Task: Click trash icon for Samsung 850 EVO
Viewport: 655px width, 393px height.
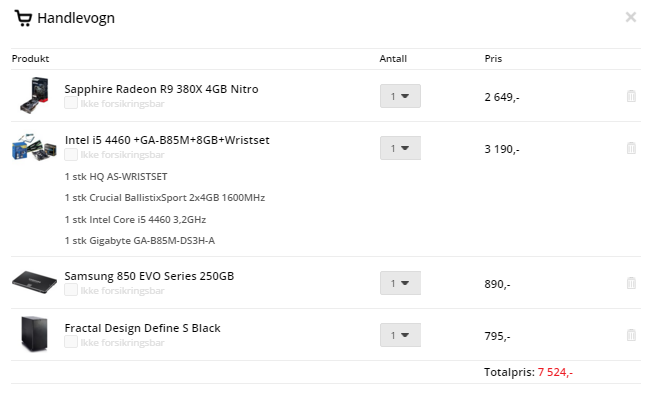Action: [631, 283]
